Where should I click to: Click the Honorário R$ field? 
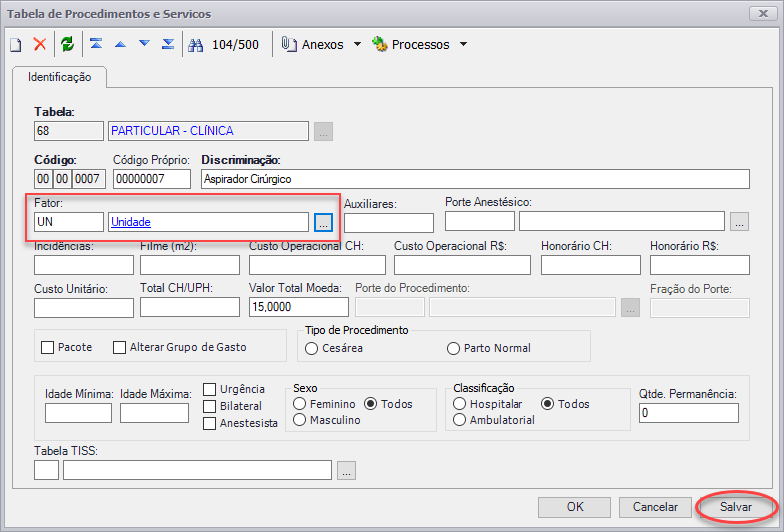[x=700, y=265]
